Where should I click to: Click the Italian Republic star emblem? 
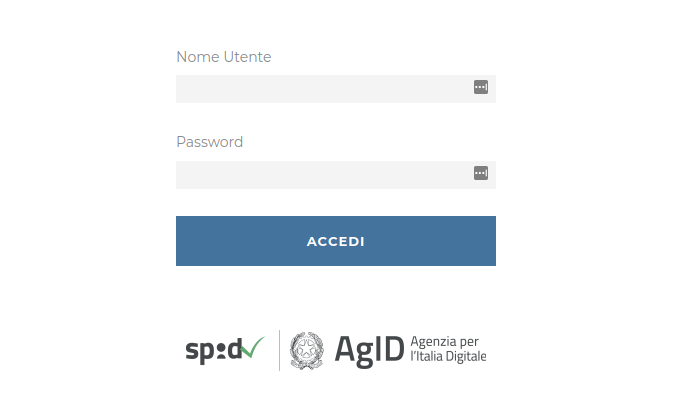tap(306, 350)
